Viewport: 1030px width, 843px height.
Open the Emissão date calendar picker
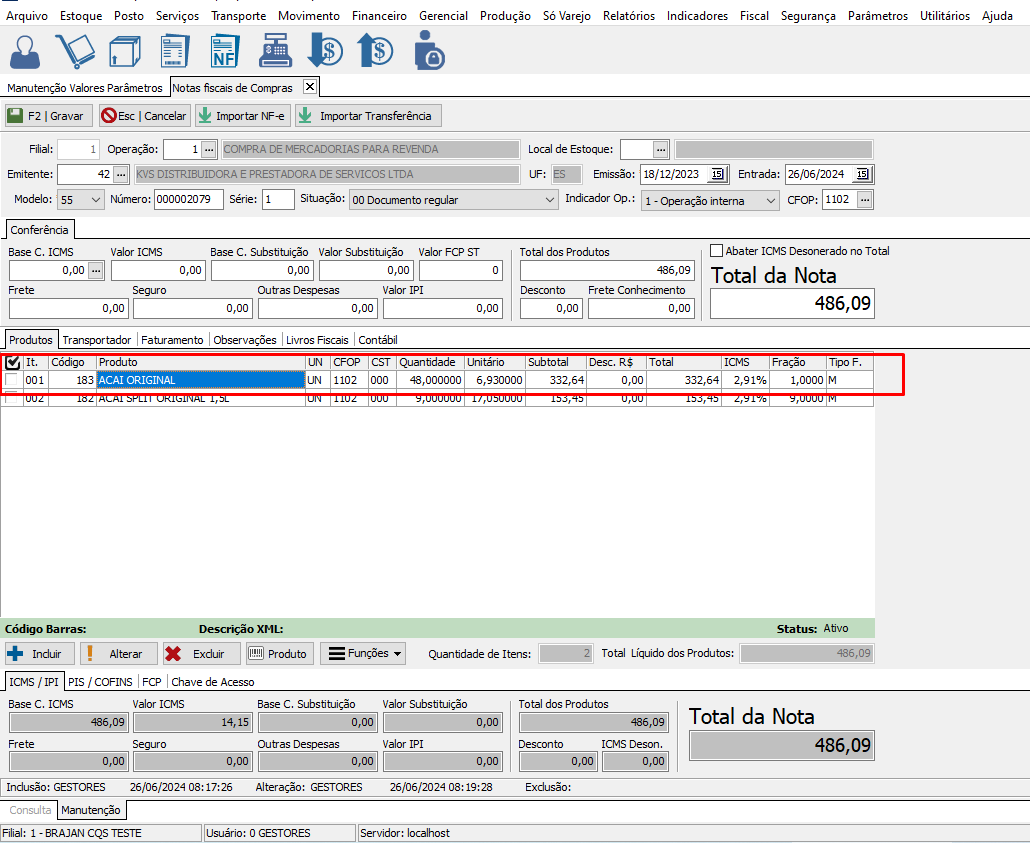[x=717, y=174]
